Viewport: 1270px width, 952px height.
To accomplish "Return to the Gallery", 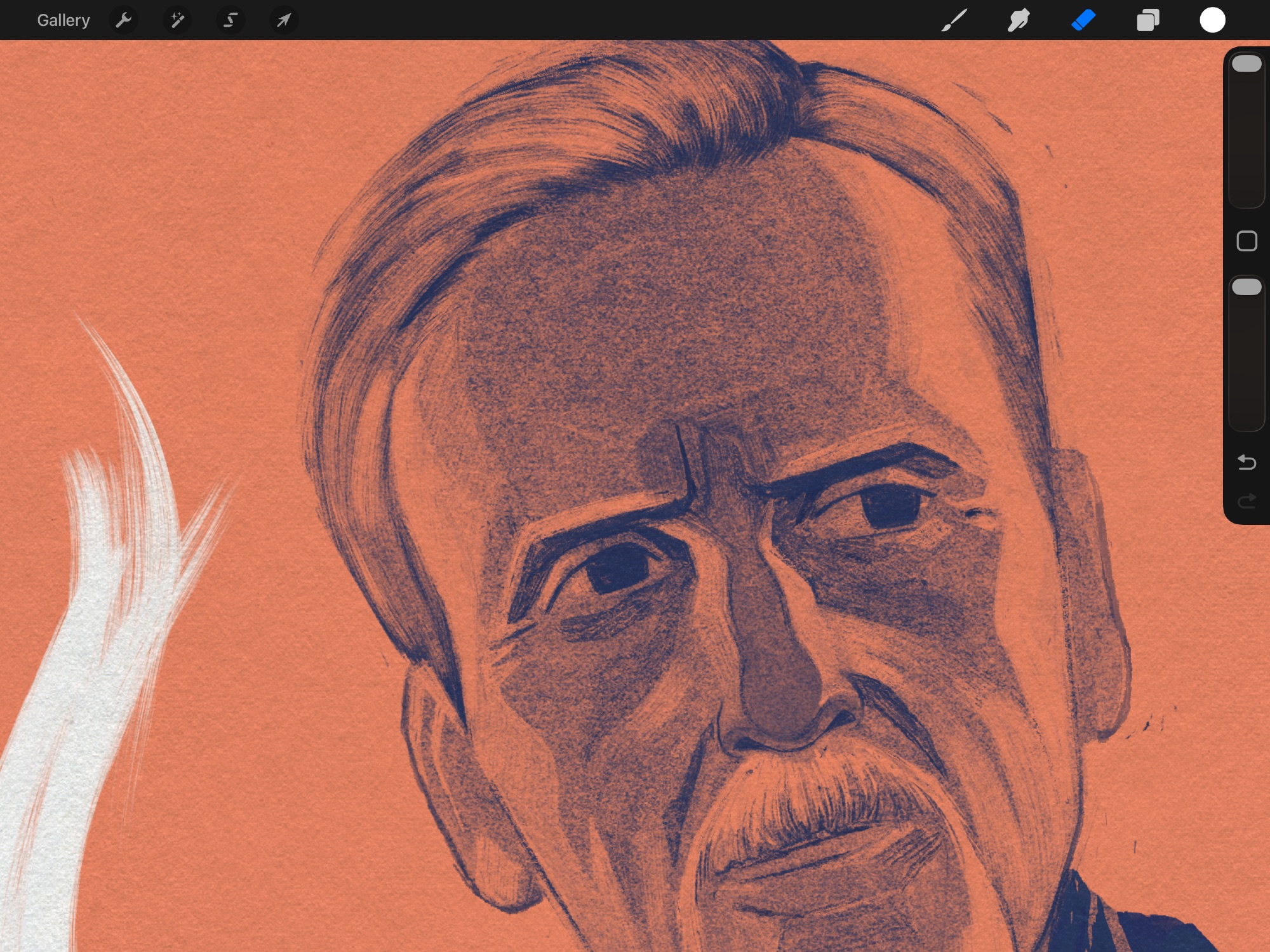I will 63,20.
